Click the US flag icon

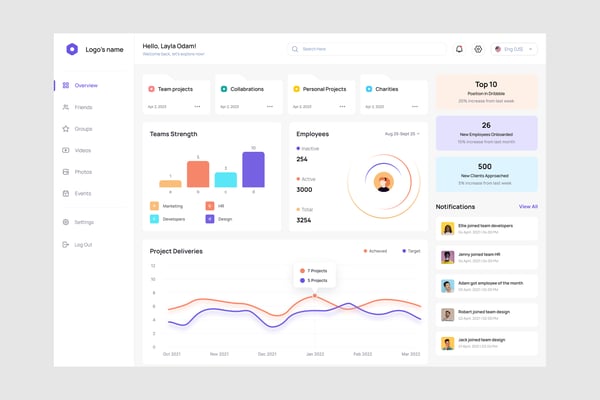tap(498, 49)
